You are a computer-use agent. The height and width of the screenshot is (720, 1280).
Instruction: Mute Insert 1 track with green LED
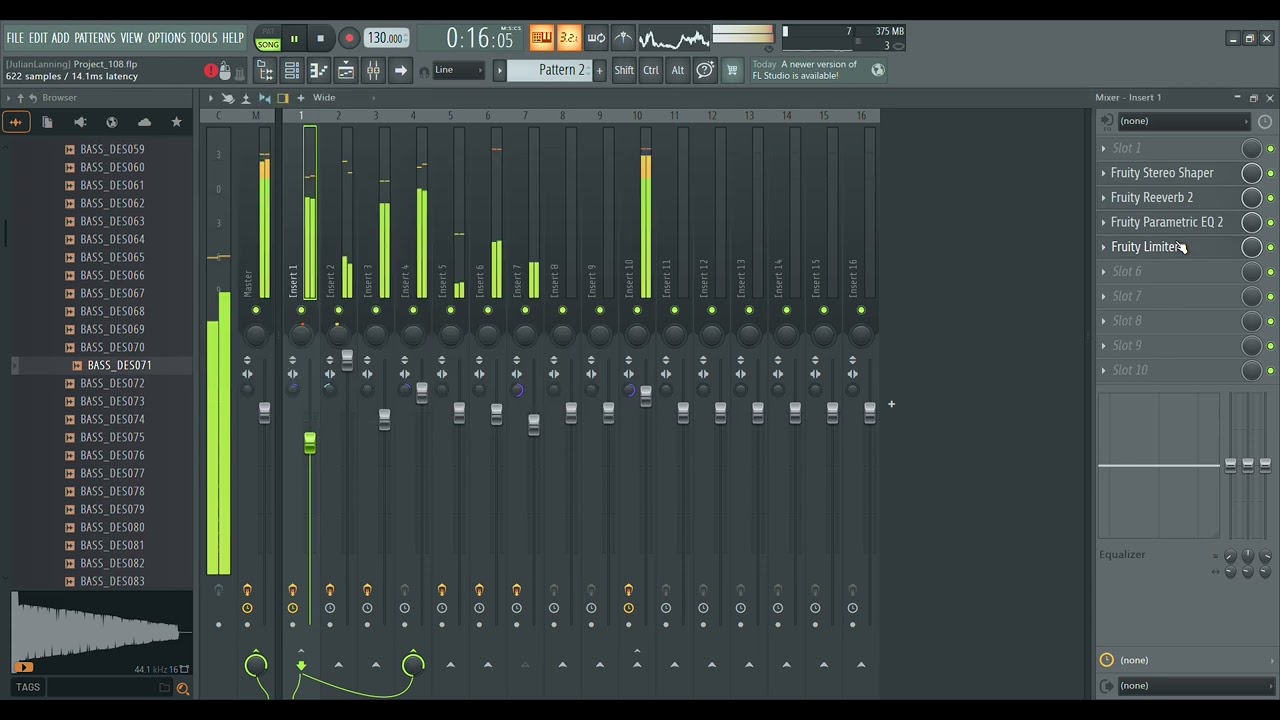(x=301, y=311)
